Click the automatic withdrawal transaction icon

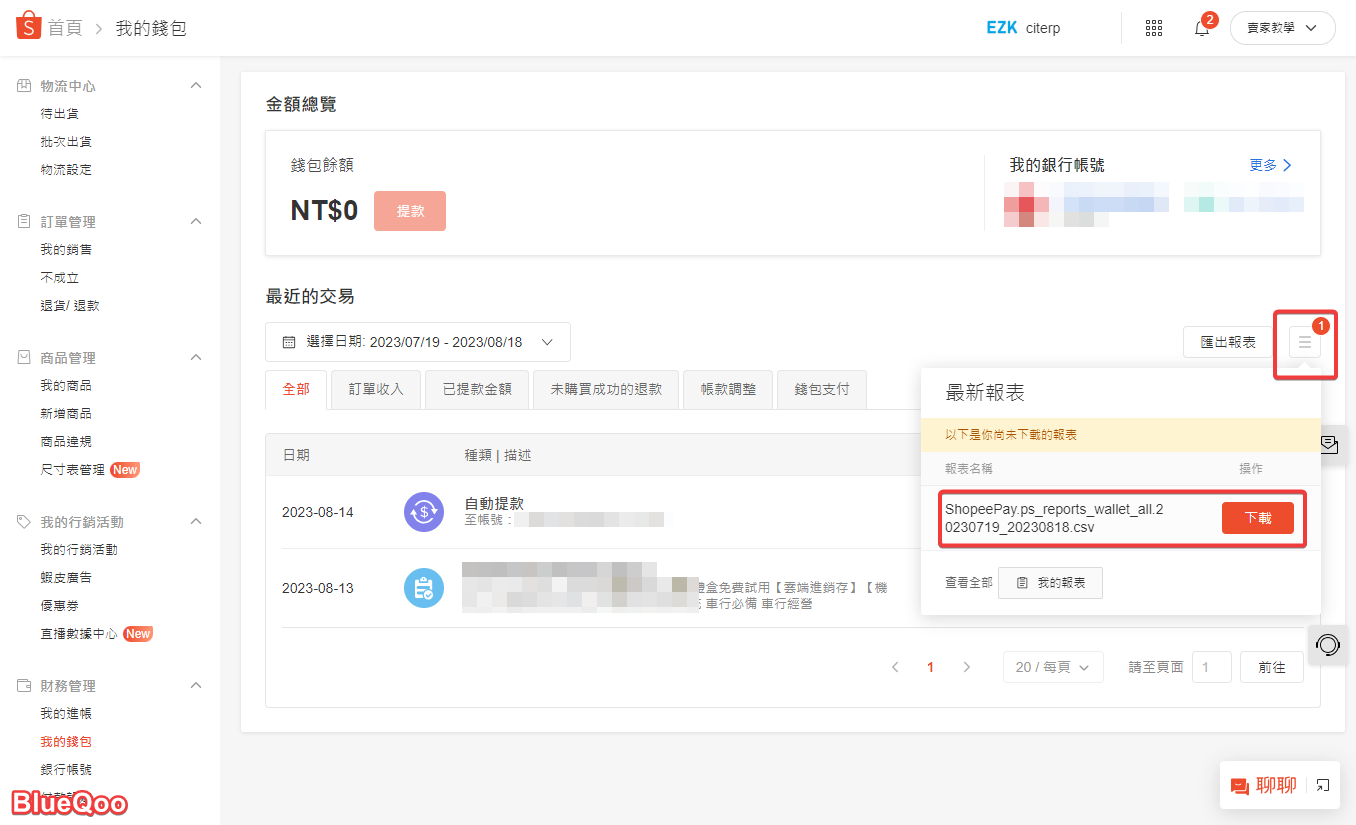click(x=424, y=512)
